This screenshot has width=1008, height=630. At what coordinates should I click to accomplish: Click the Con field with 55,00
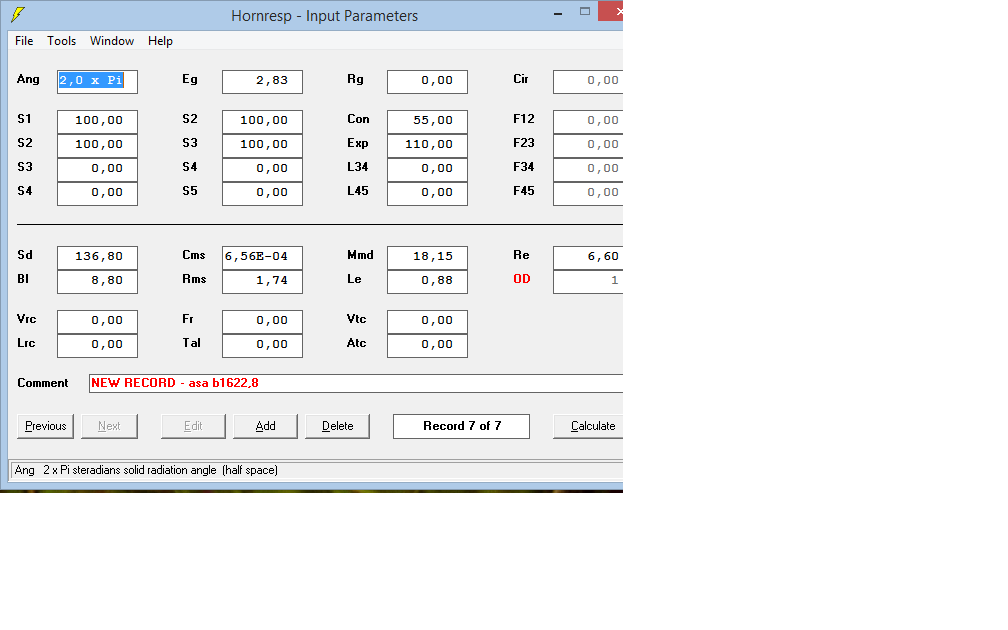[x=428, y=122]
